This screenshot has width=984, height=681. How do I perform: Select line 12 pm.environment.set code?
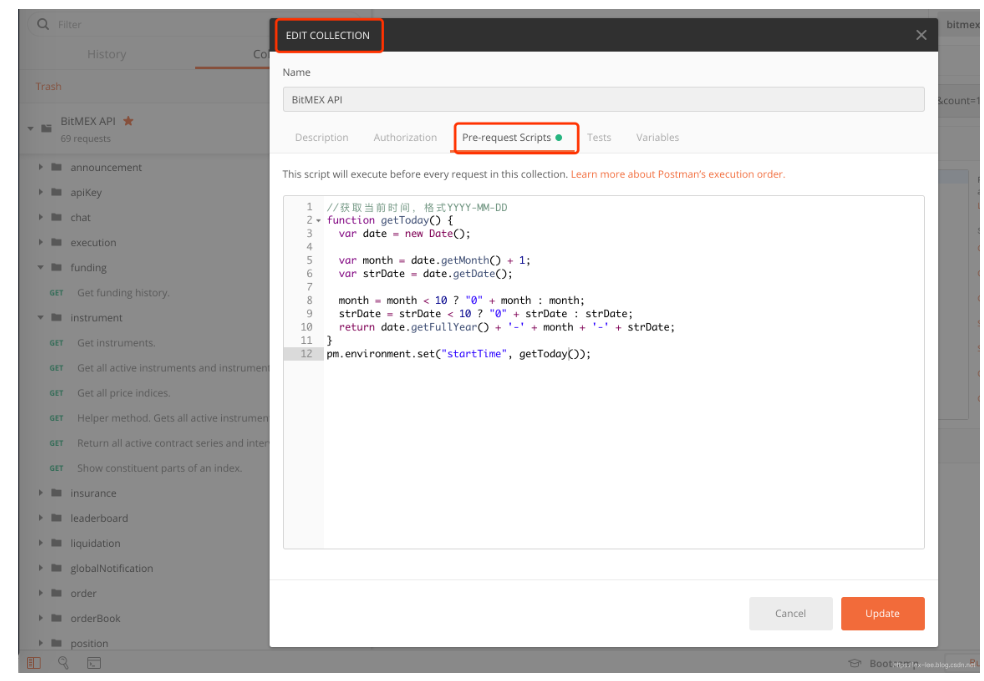tap(459, 354)
